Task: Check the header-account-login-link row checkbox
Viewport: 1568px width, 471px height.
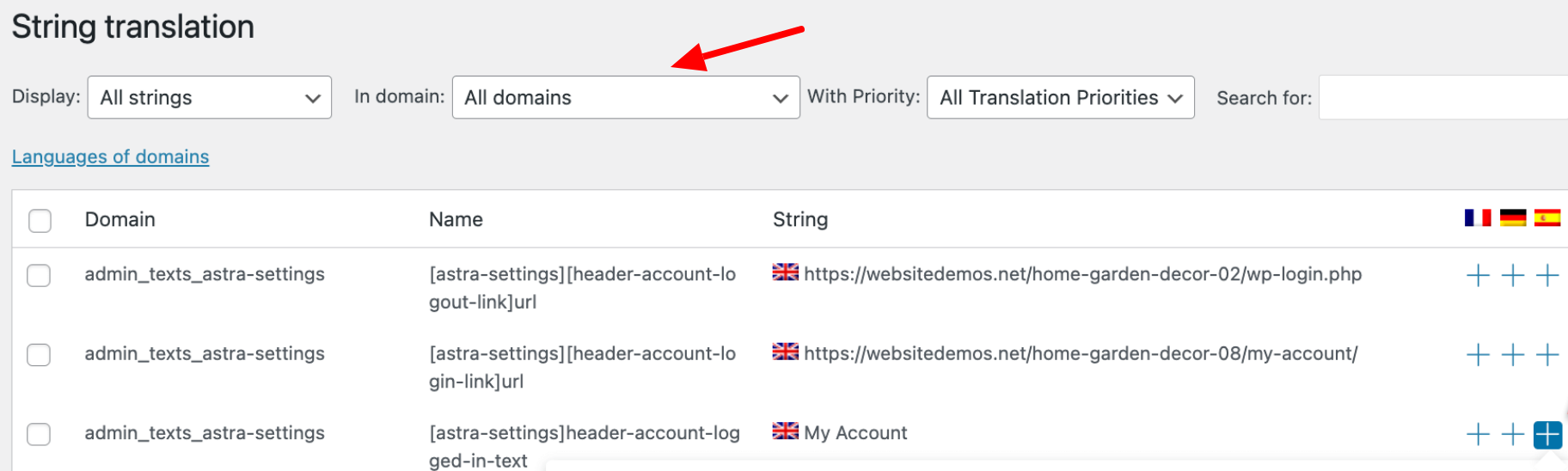Action: pyautogui.click(x=39, y=354)
